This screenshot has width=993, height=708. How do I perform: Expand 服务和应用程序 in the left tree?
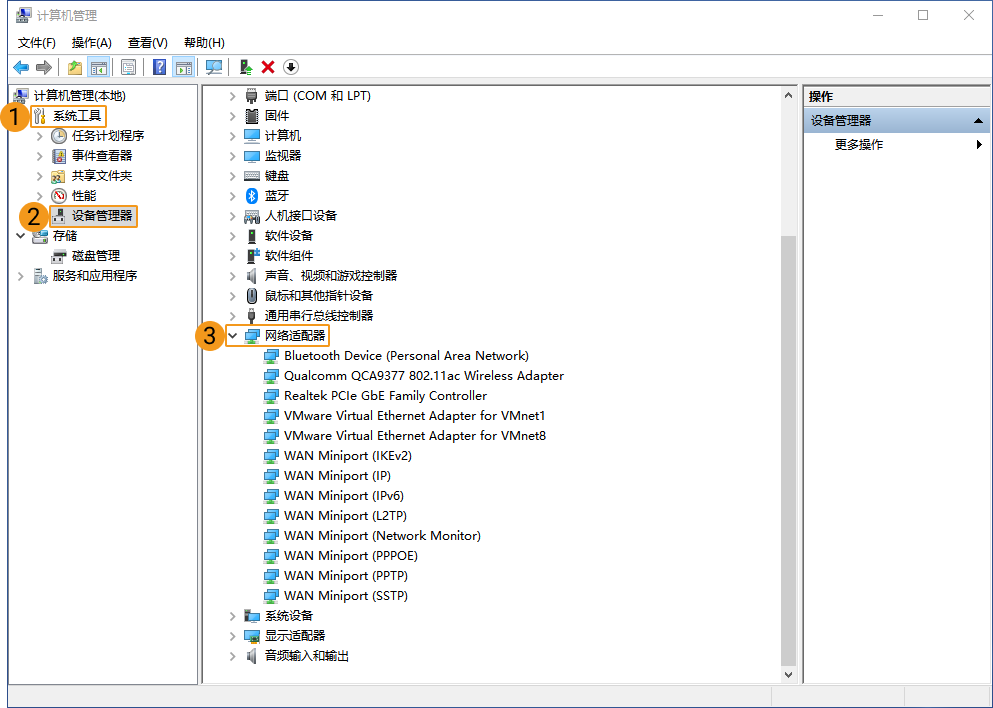[x=21, y=276]
